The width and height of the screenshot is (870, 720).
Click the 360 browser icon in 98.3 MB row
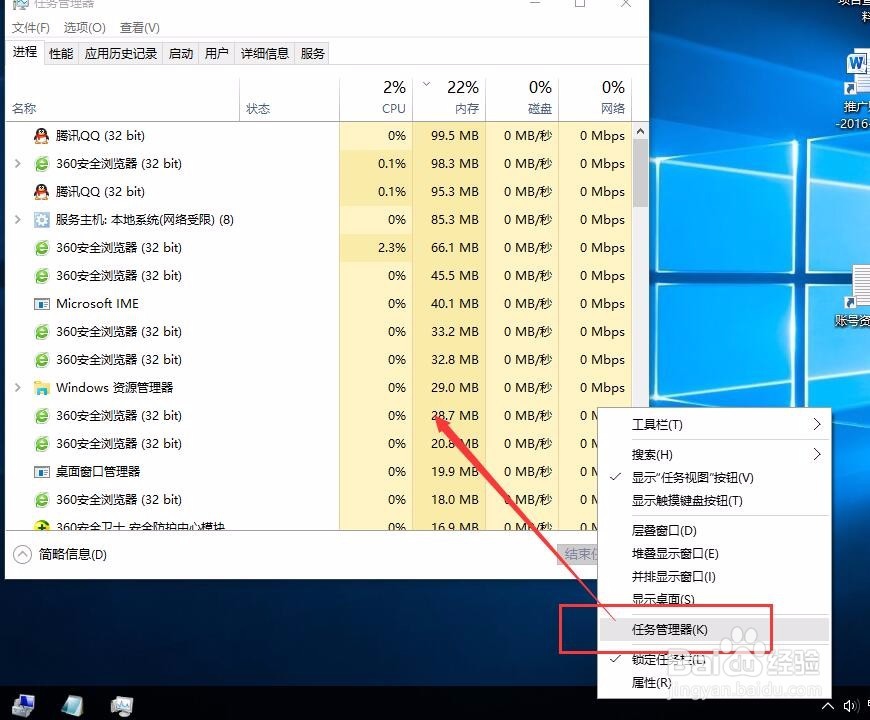point(42,164)
